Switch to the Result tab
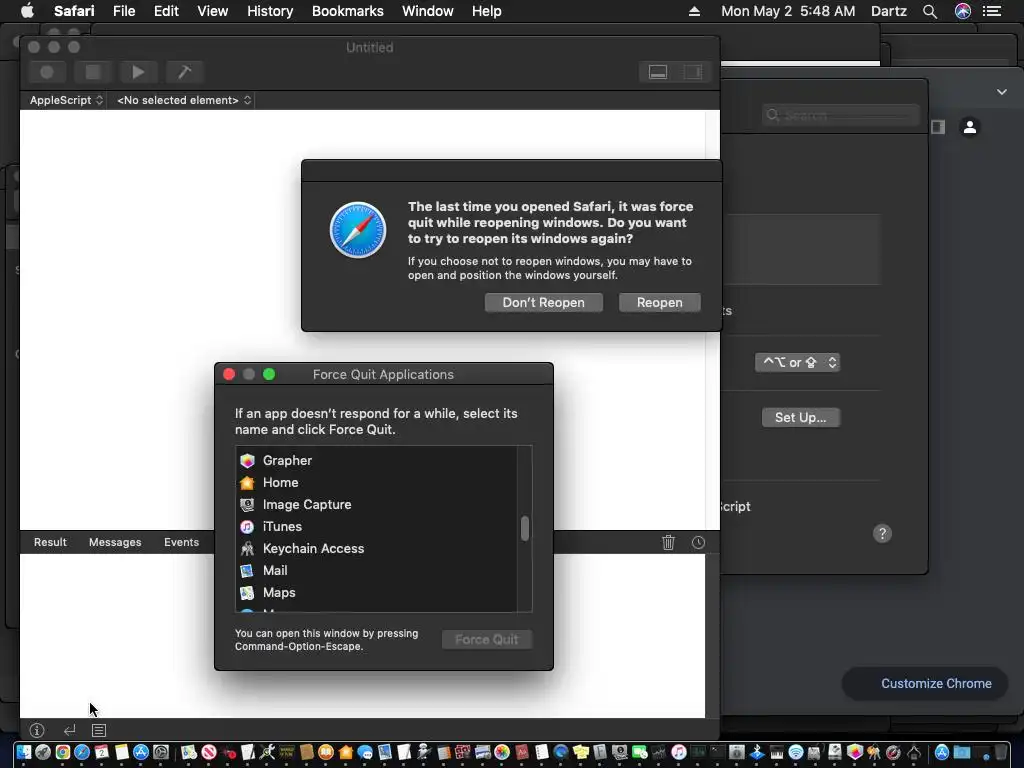 50,542
